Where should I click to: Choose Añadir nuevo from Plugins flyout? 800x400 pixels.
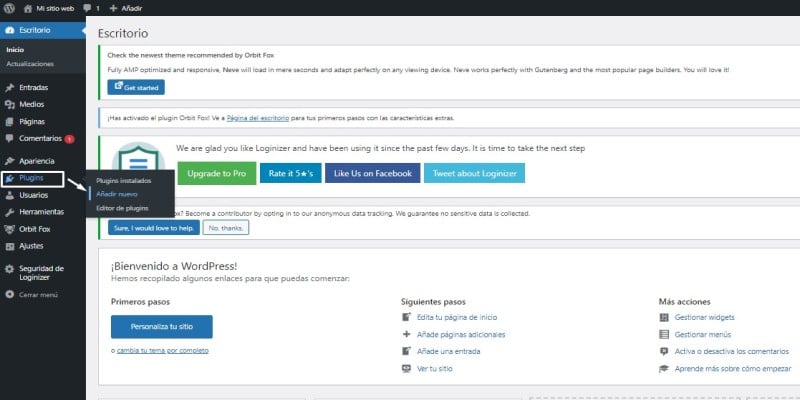[117, 194]
